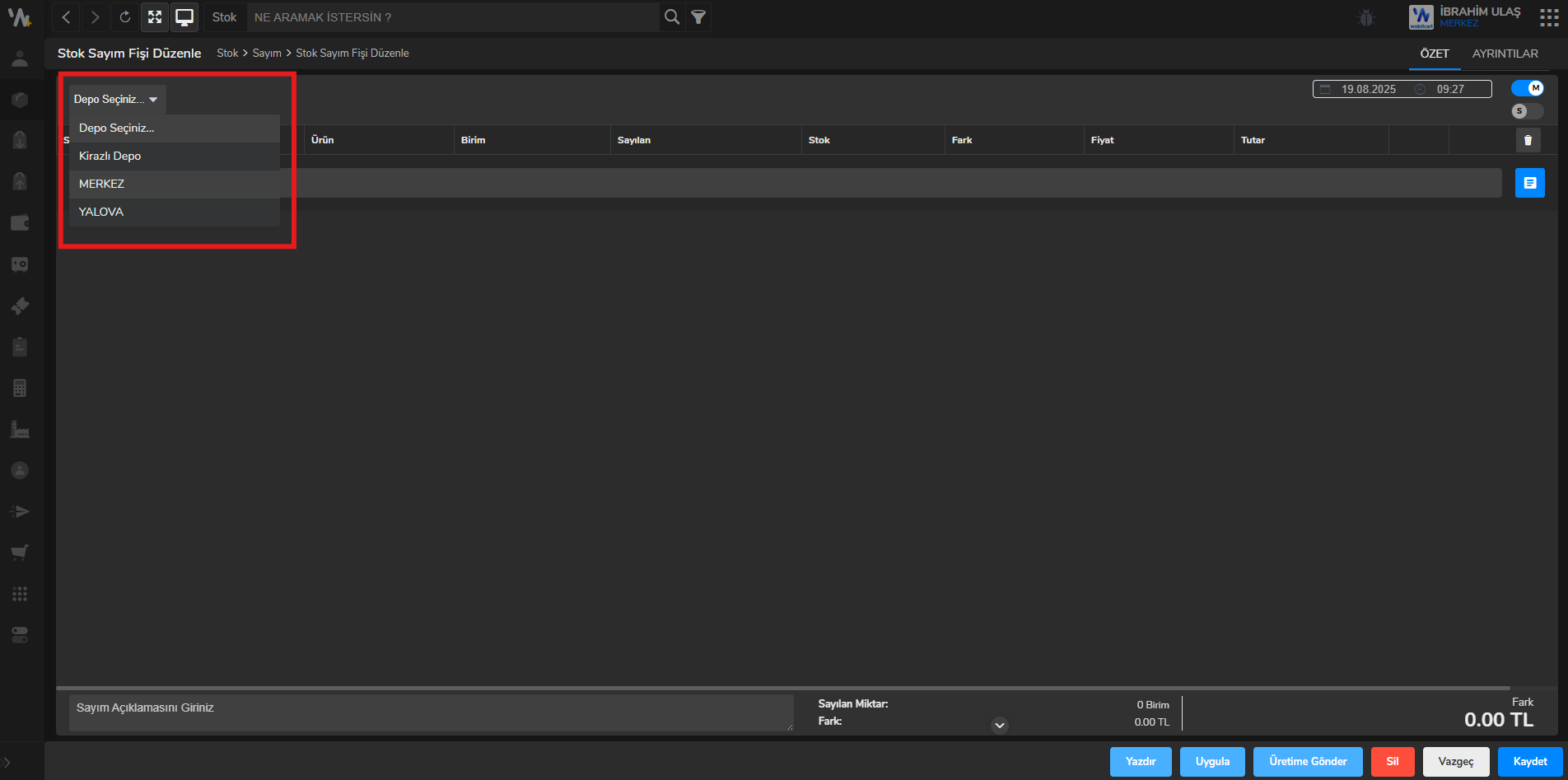Click the Üretime Gönder button
1568x780 pixels.
1308,762
